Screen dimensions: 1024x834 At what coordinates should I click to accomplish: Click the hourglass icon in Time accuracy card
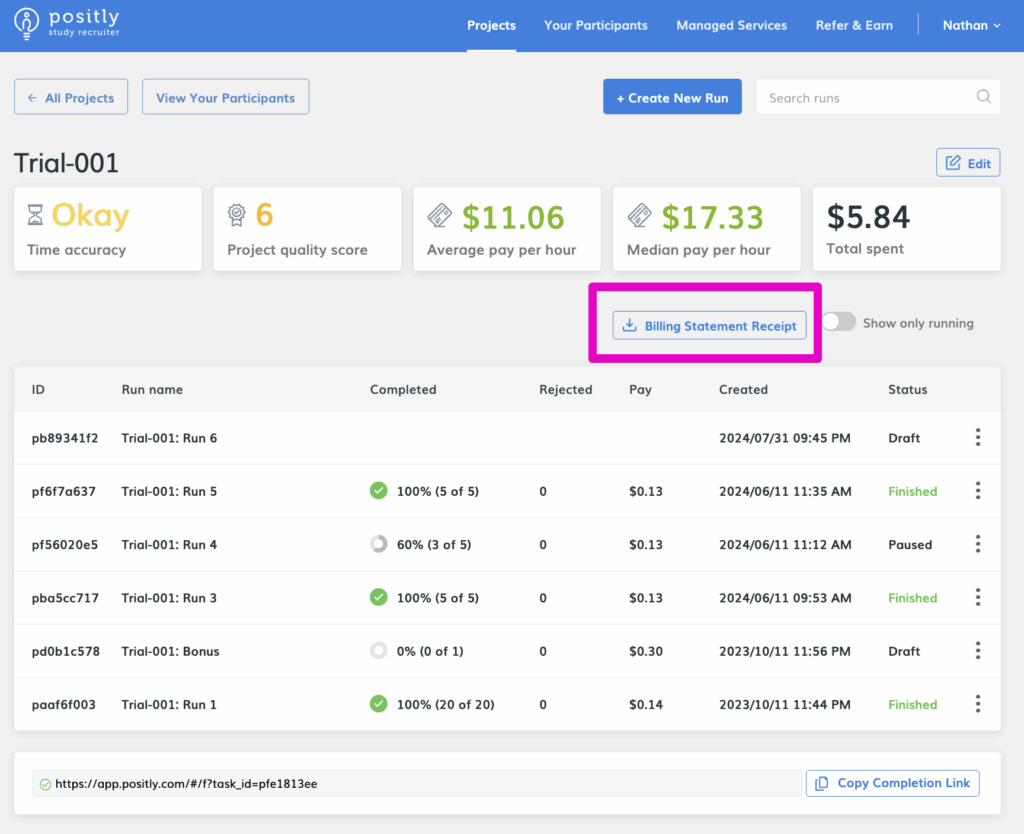pyautogui.click(x=36, y=215)
